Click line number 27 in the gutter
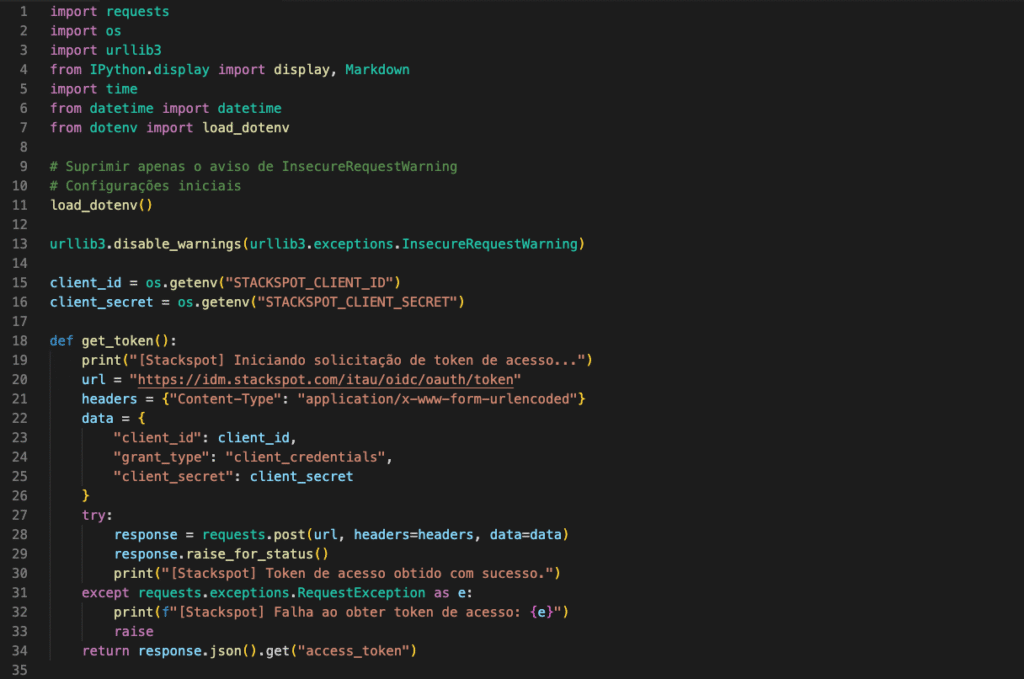This screenshot has height=679, width=1024. 20,515
